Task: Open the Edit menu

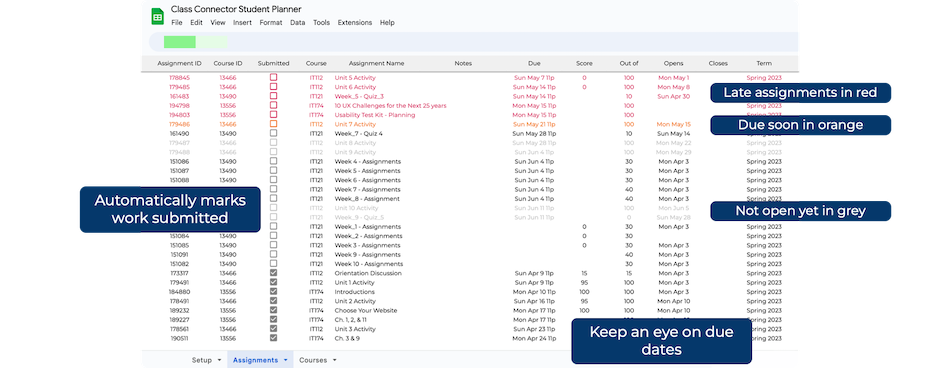Action: [x=196, y=23]
